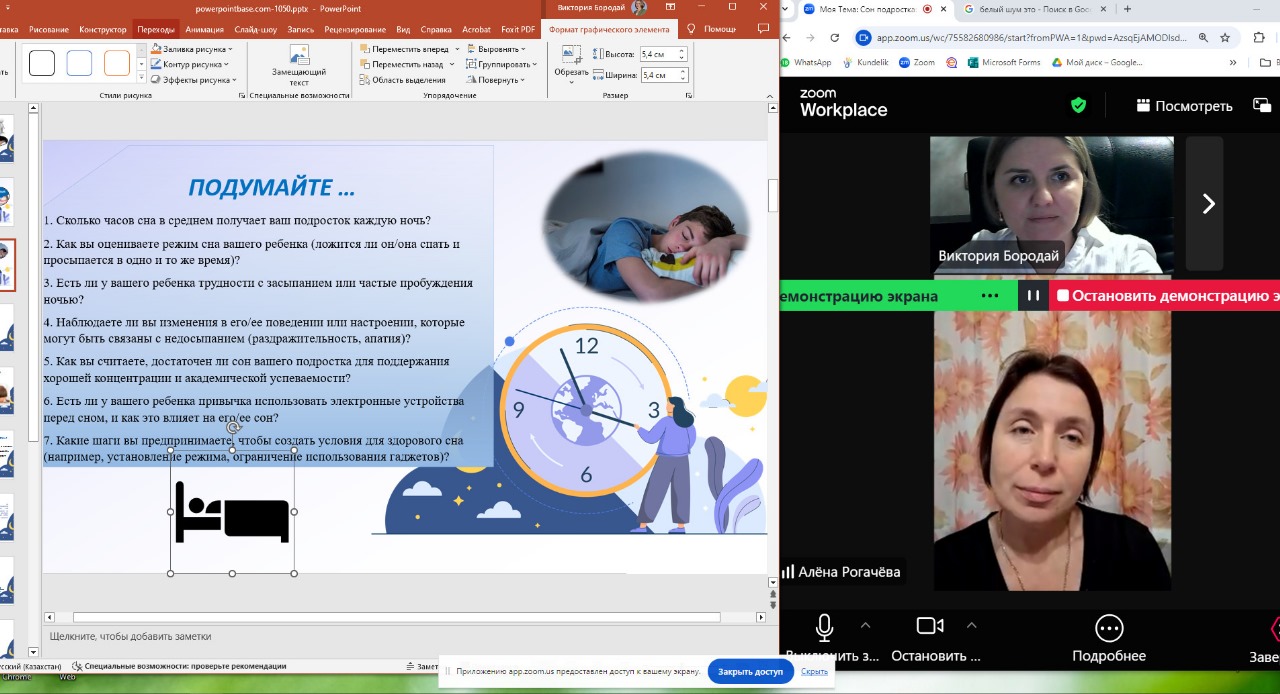The height and width of the screenshot is (694, 1280).
Task: Expand the Группировать dropdown
Action: 536,64
